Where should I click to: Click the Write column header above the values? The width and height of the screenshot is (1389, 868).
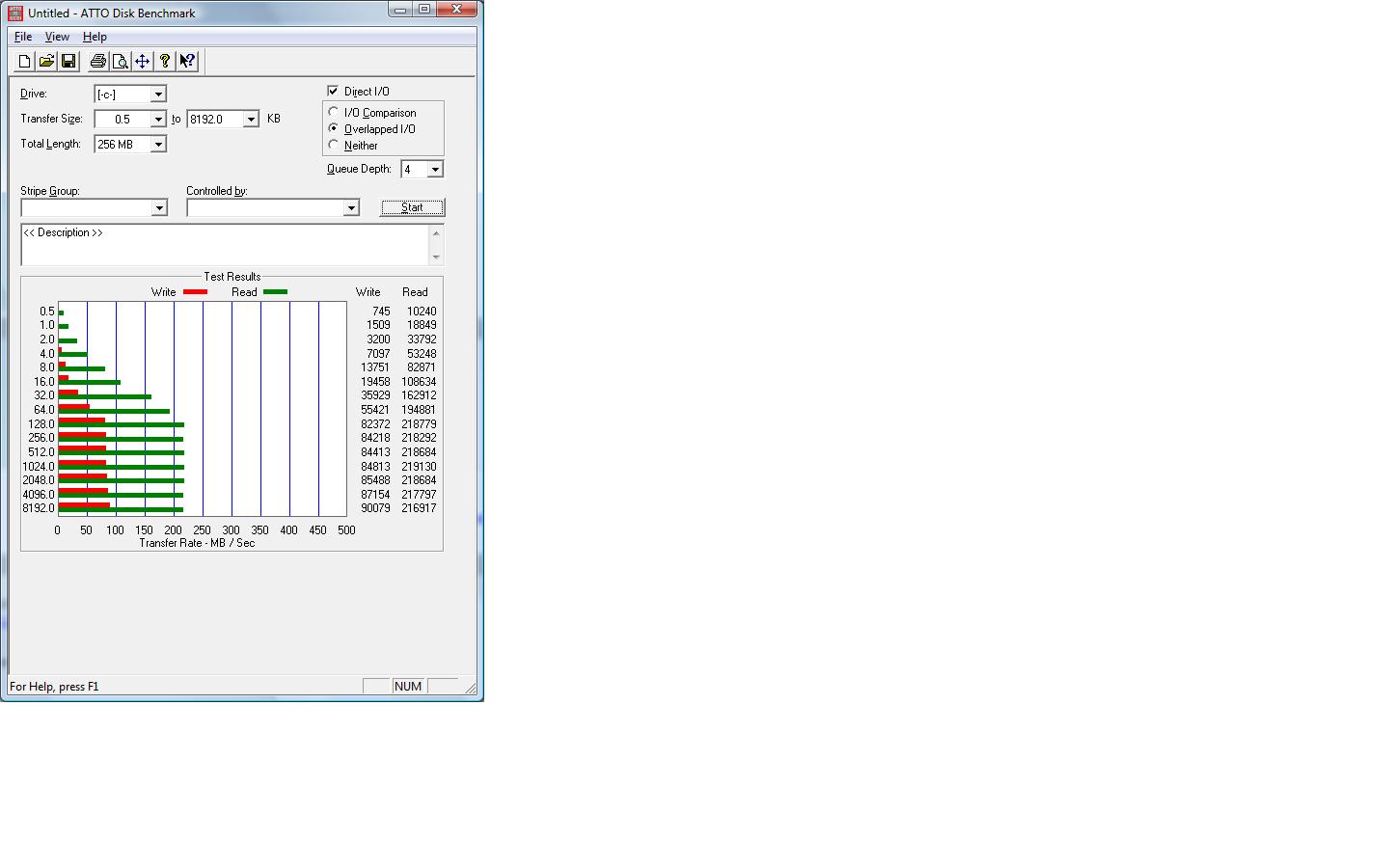368,292
